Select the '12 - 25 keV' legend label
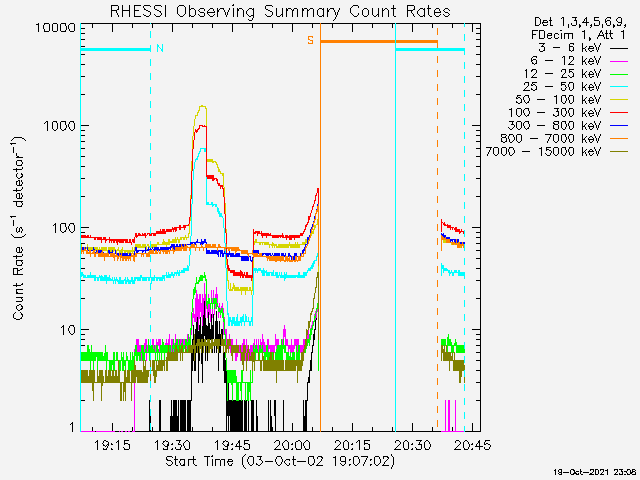This screenshot has width=640, height=480. (x=562, y=74)
